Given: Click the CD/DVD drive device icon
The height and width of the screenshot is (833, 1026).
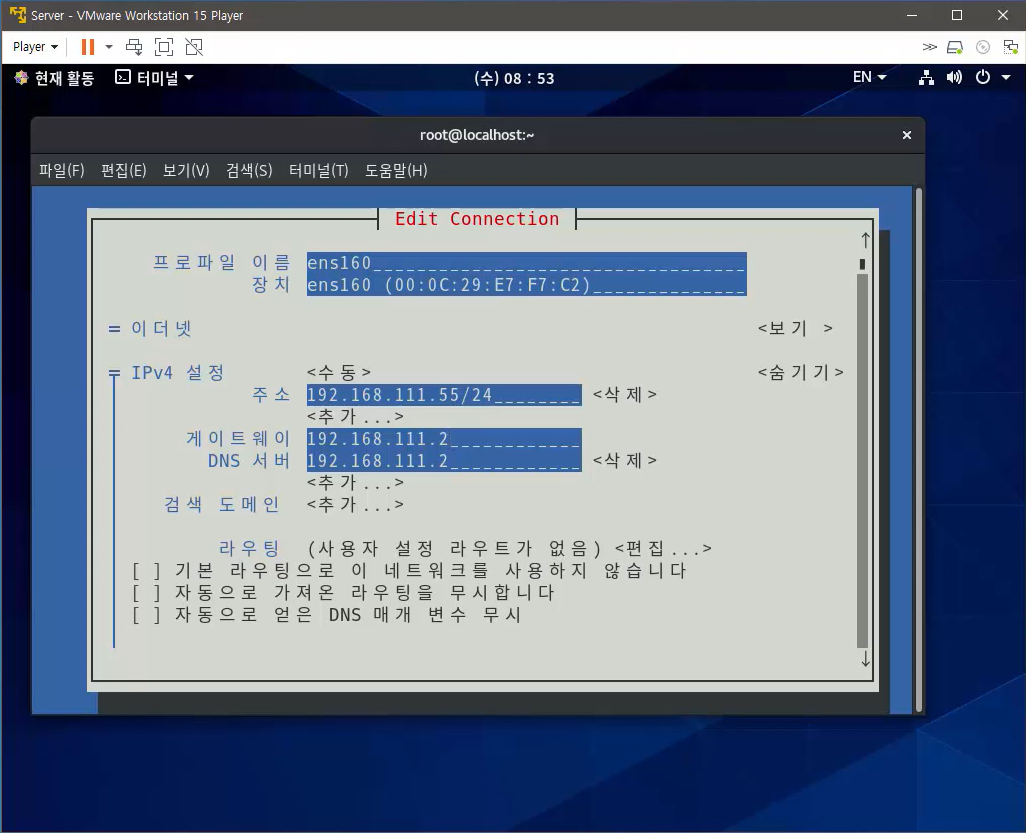Looking at the screenshot, I should 983,46.
